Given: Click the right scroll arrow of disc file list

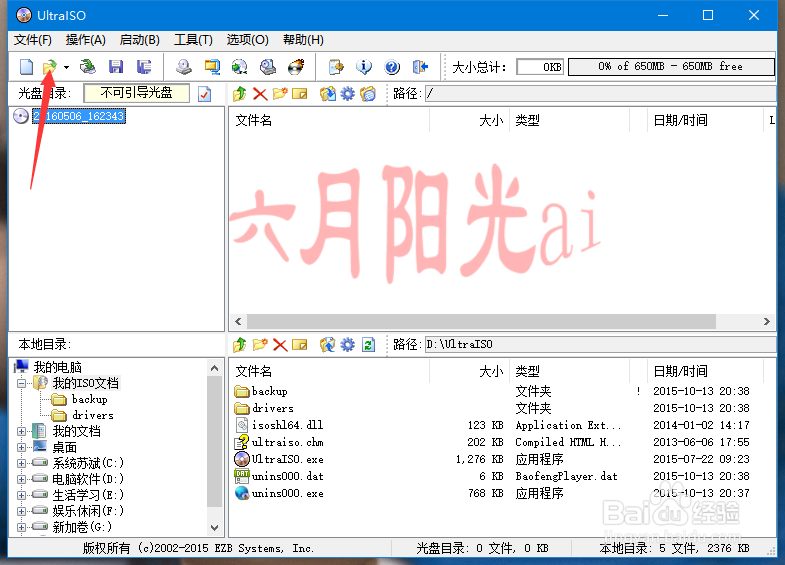Looking at the screenshot, I should point(766,321).
